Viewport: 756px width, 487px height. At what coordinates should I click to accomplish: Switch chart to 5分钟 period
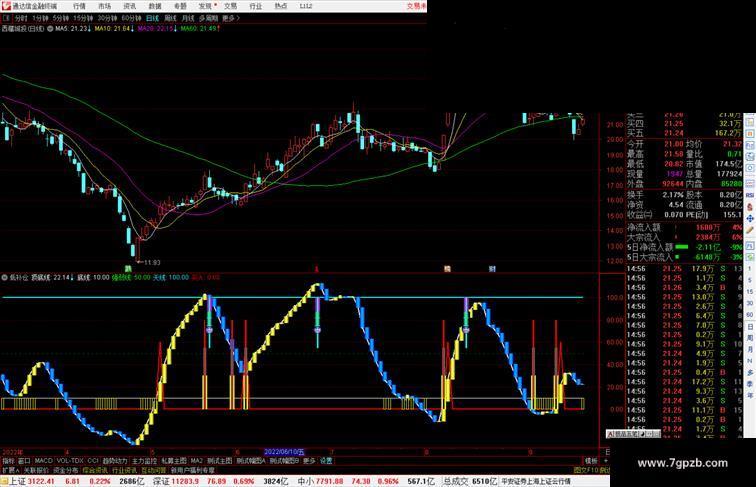point(61,18)
